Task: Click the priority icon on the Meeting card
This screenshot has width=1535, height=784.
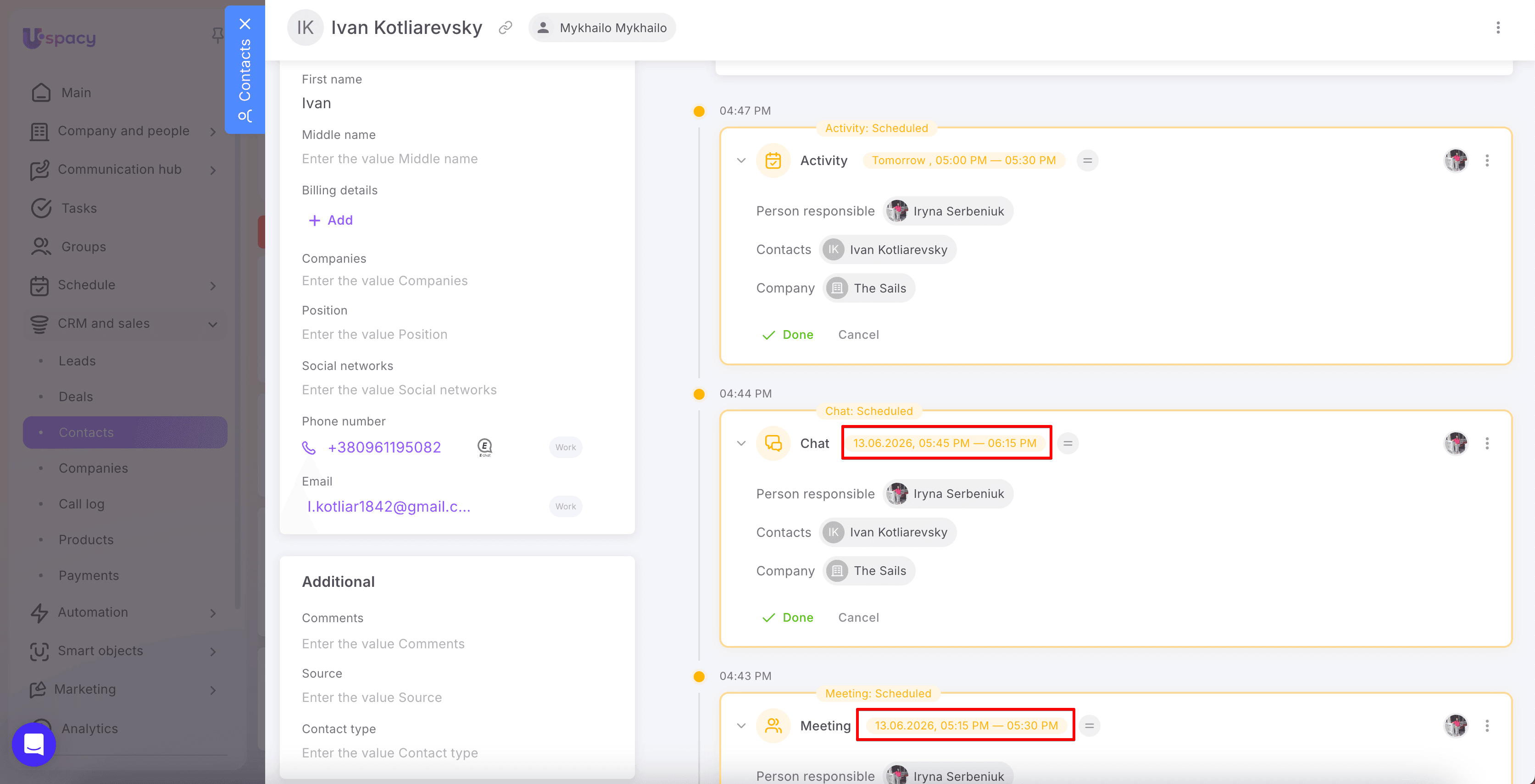Action: tap(1089, 726)
